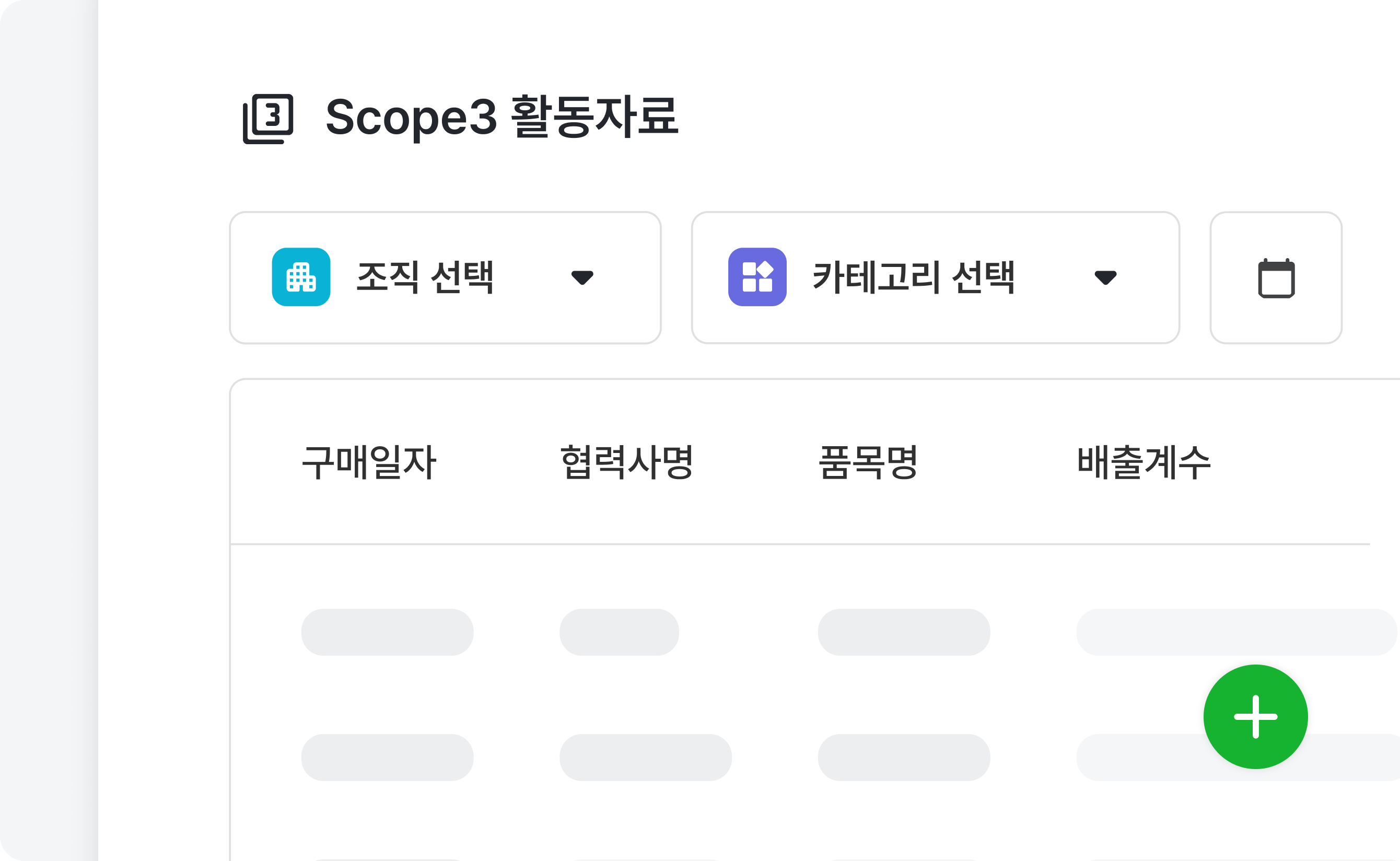Image resolution: width=1400 pixels, height=861 pixels.
Task: Select the 품목명 column header
Action: point(867,462)
